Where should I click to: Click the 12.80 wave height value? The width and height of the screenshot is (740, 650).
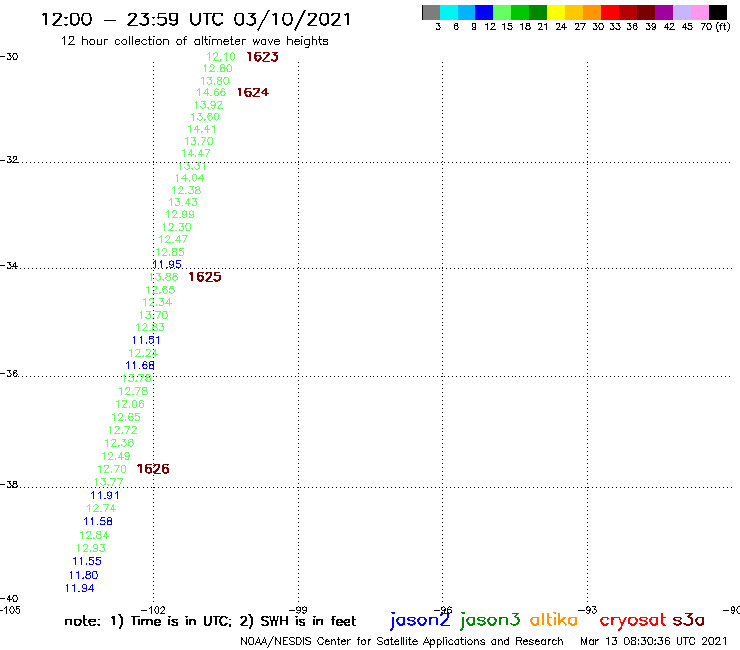(x=218, y=68)
